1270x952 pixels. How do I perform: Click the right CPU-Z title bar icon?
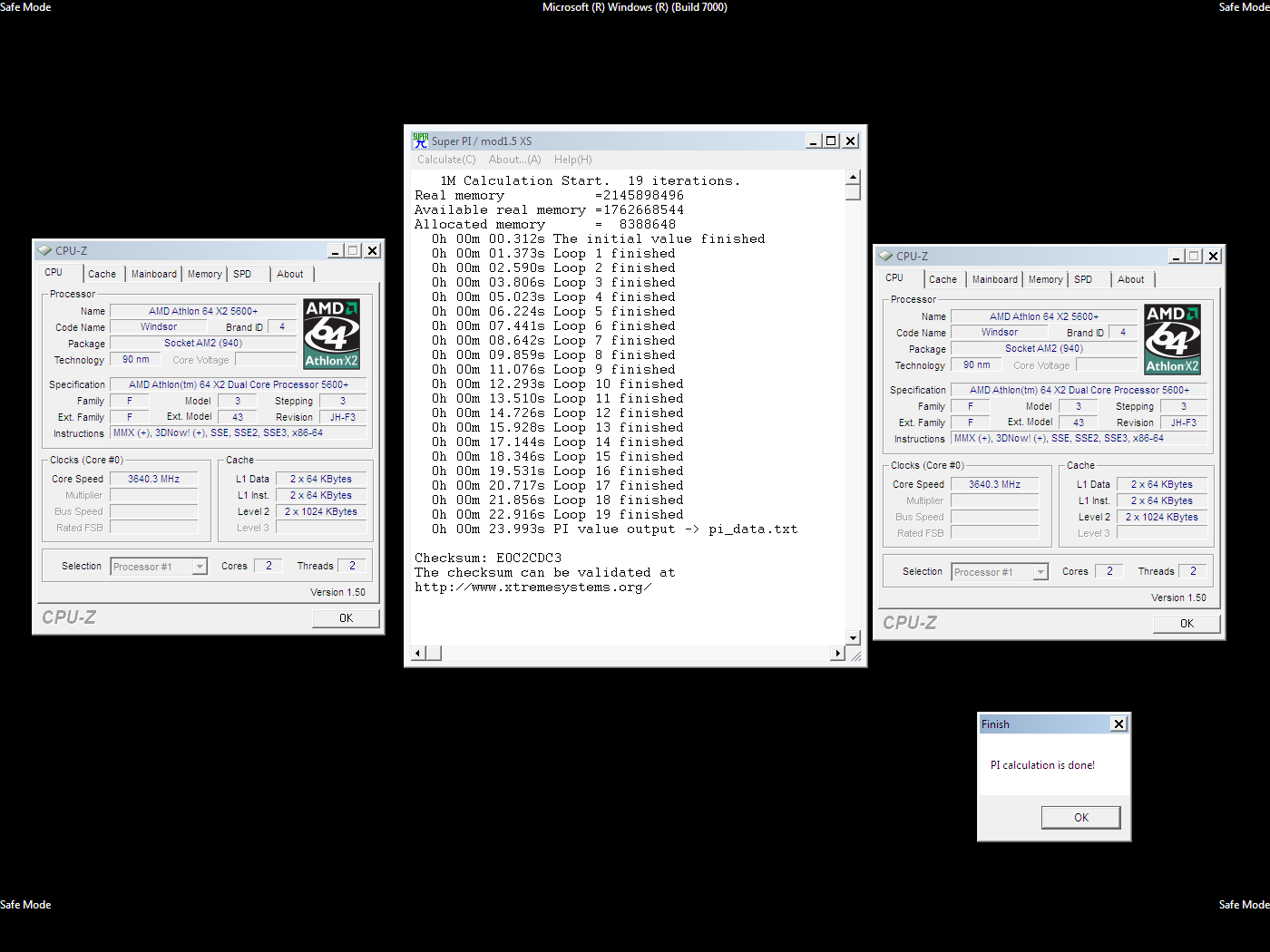point(885,256)
